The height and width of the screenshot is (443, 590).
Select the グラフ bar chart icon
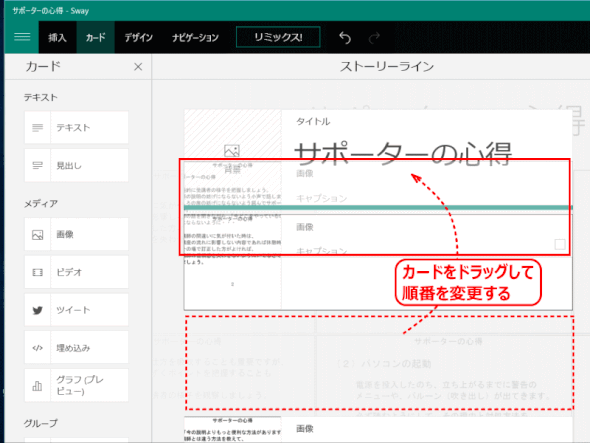point(37,385)
